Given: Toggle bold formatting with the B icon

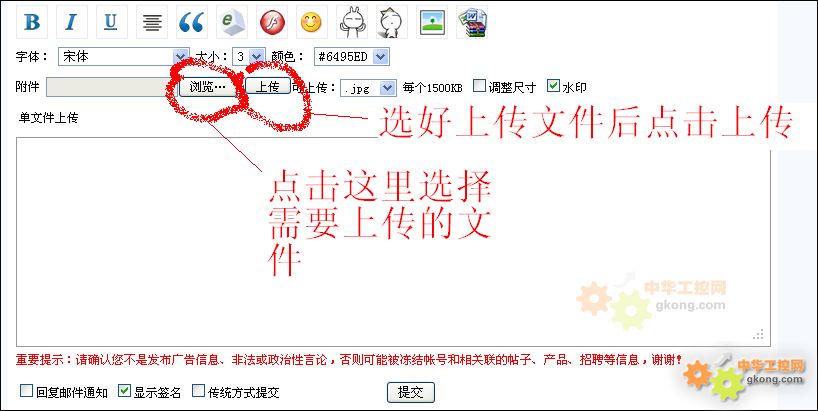Looking at the screenshot, I should tap(32, 22).
